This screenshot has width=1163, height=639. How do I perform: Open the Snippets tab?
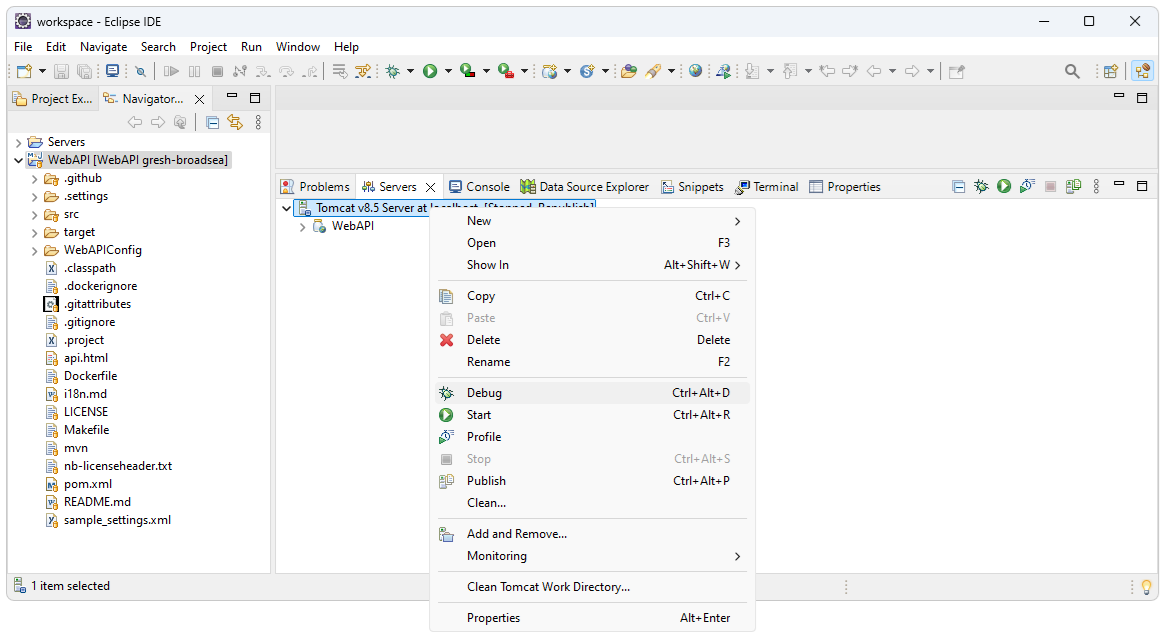(x=692, y=187)
